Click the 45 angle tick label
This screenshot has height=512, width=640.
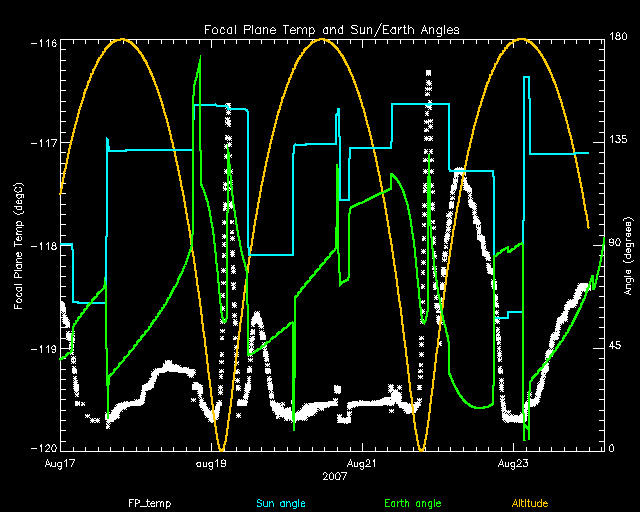tap(613, 346)
